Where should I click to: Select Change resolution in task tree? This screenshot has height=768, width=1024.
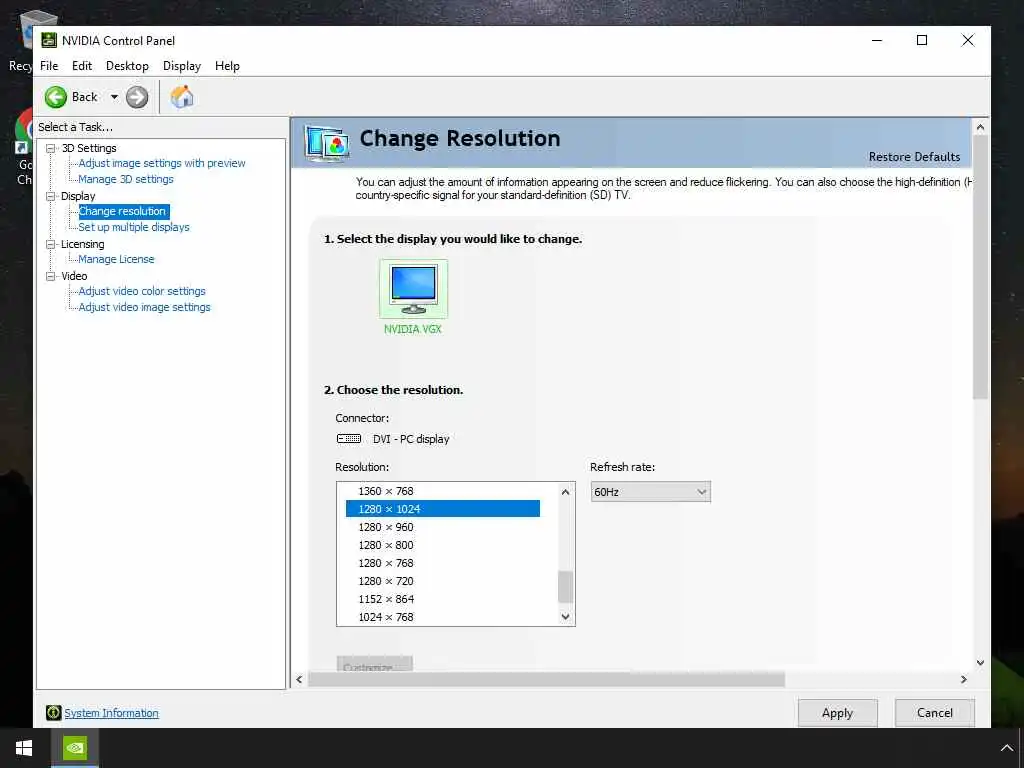click(123, 211)
